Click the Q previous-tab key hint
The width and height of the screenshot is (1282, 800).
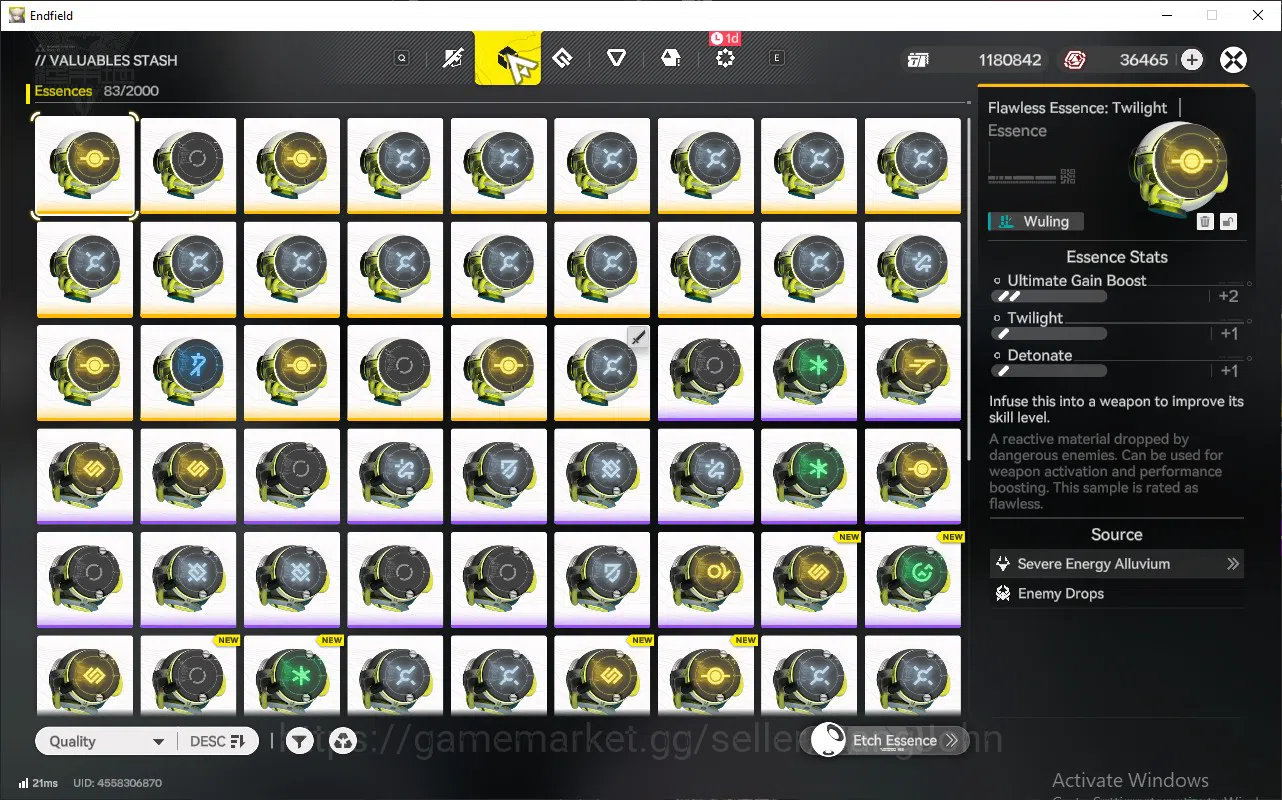pyautogui.click(x=402, y=58)
